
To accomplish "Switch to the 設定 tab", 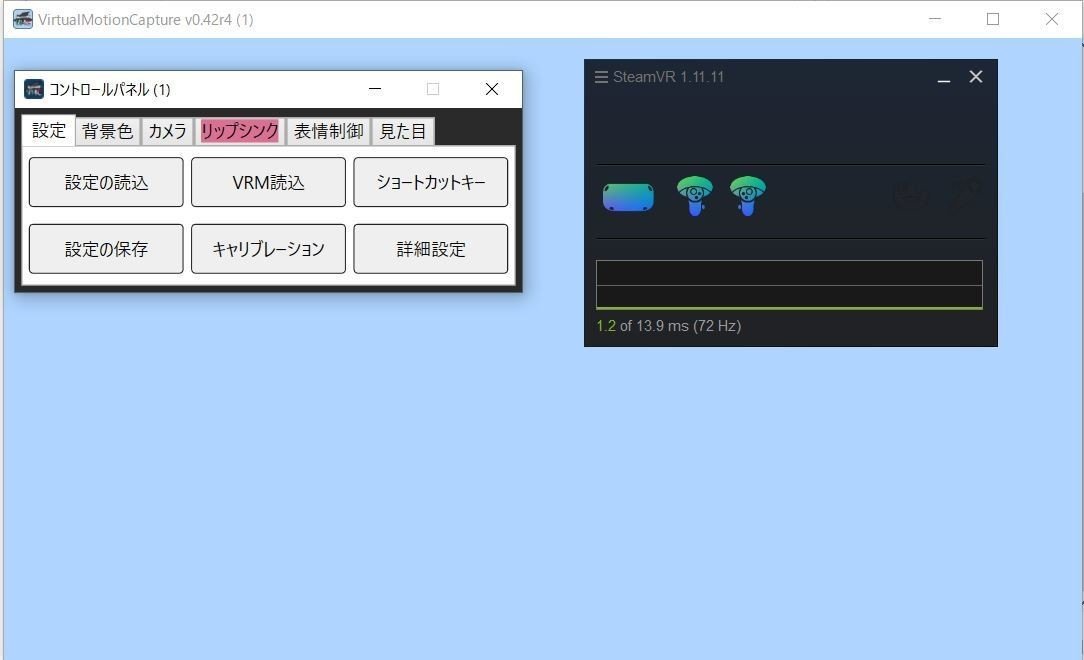I will tap(48, 130).
